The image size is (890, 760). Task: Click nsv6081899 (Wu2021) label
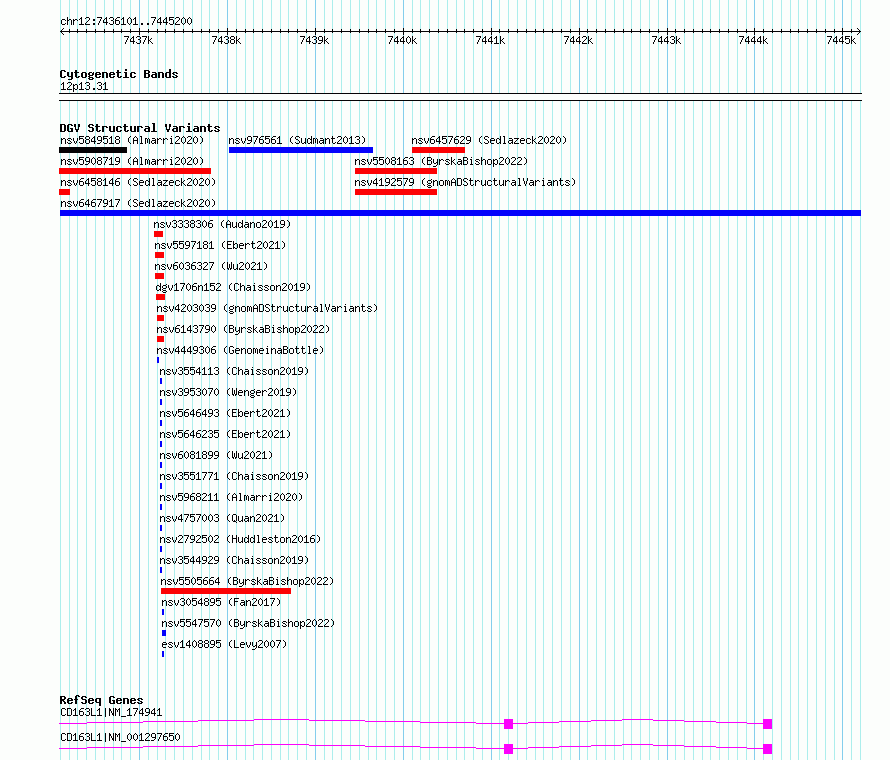pyautogui.click(x=216, y=455)
